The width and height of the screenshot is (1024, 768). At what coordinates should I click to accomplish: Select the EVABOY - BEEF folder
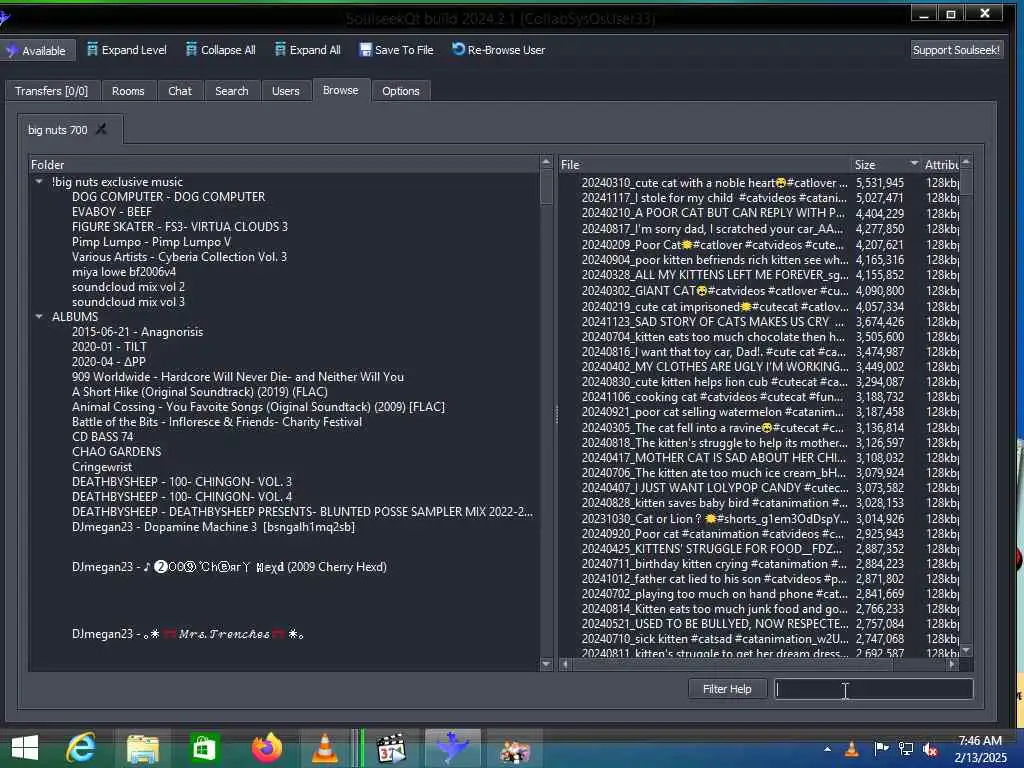coord(112,212)
